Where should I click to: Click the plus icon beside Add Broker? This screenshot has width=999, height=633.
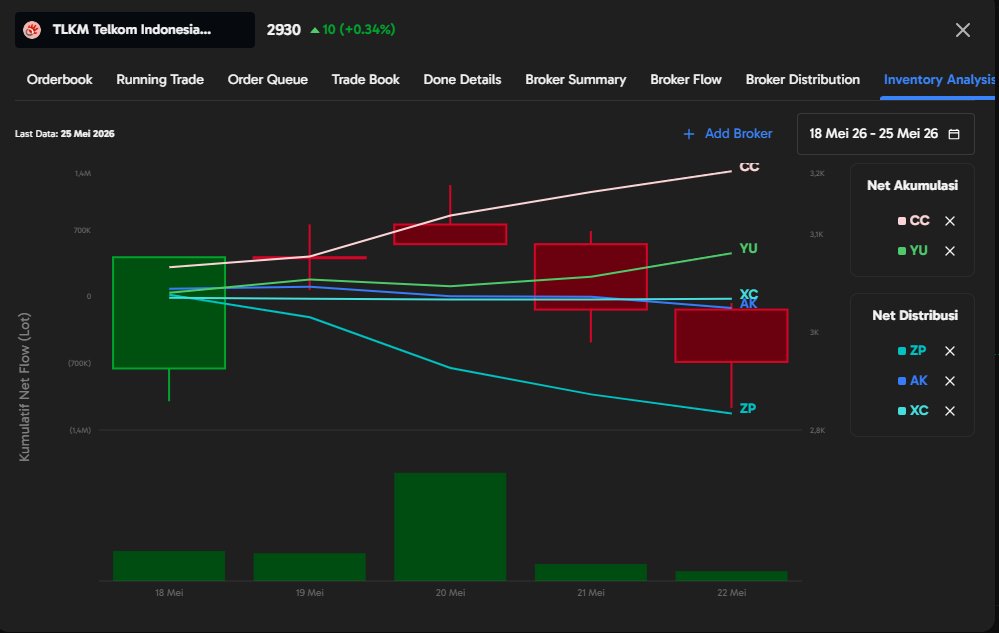pos(689,134)
